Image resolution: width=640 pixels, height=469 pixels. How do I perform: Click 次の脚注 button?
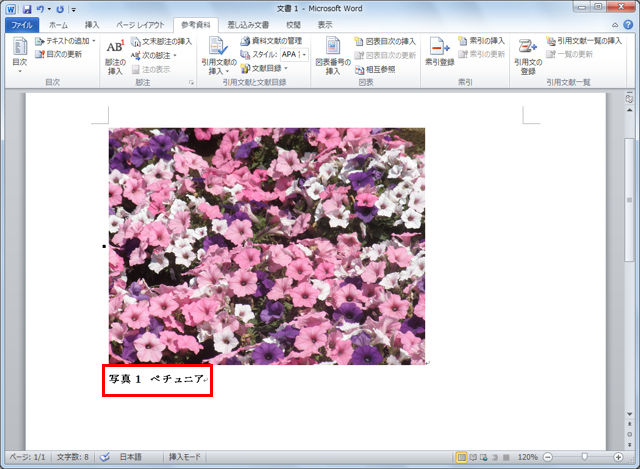click(151, 55)
